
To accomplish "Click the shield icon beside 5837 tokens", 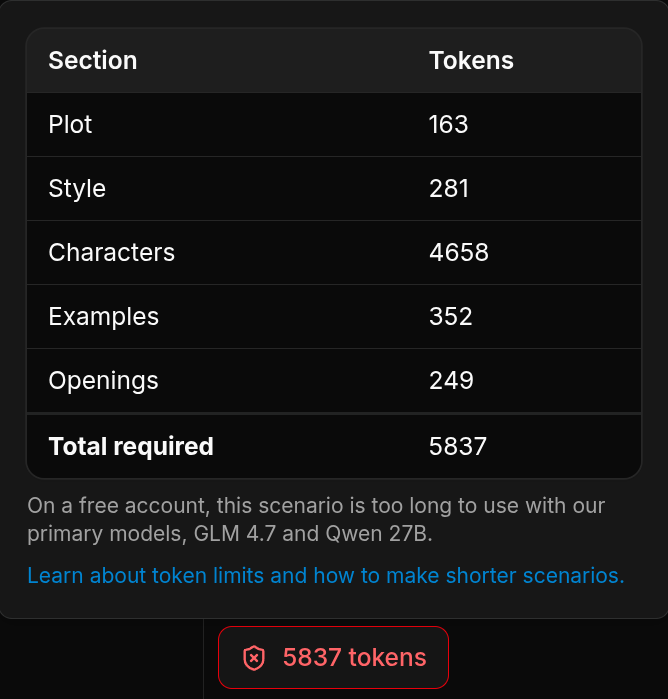I will click(x=254, y=658).
